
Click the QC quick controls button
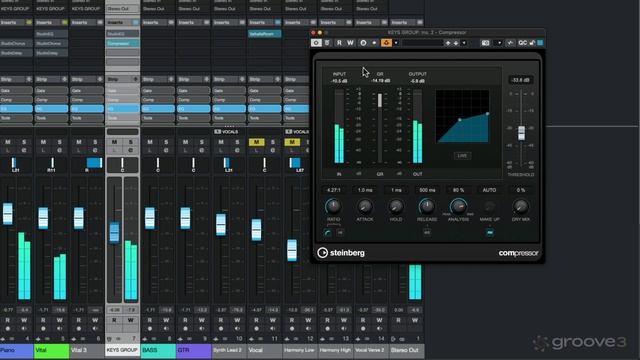(522, 43)
